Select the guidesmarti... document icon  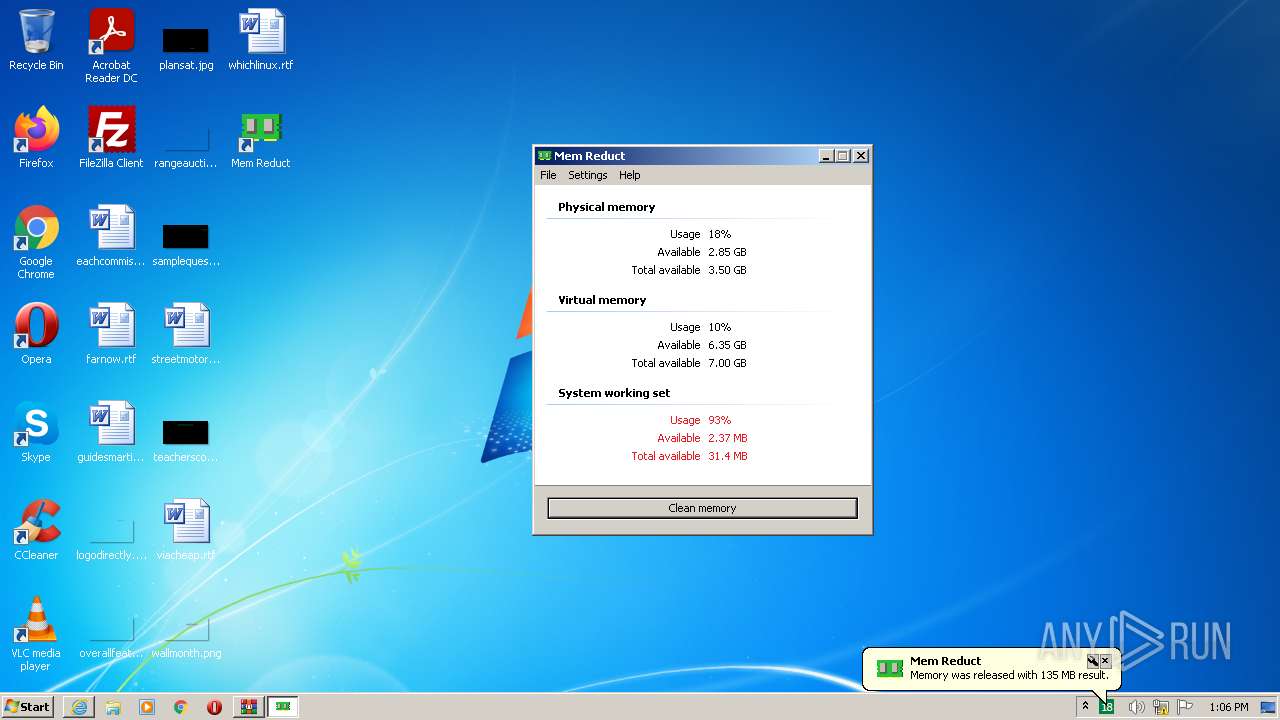111,432
